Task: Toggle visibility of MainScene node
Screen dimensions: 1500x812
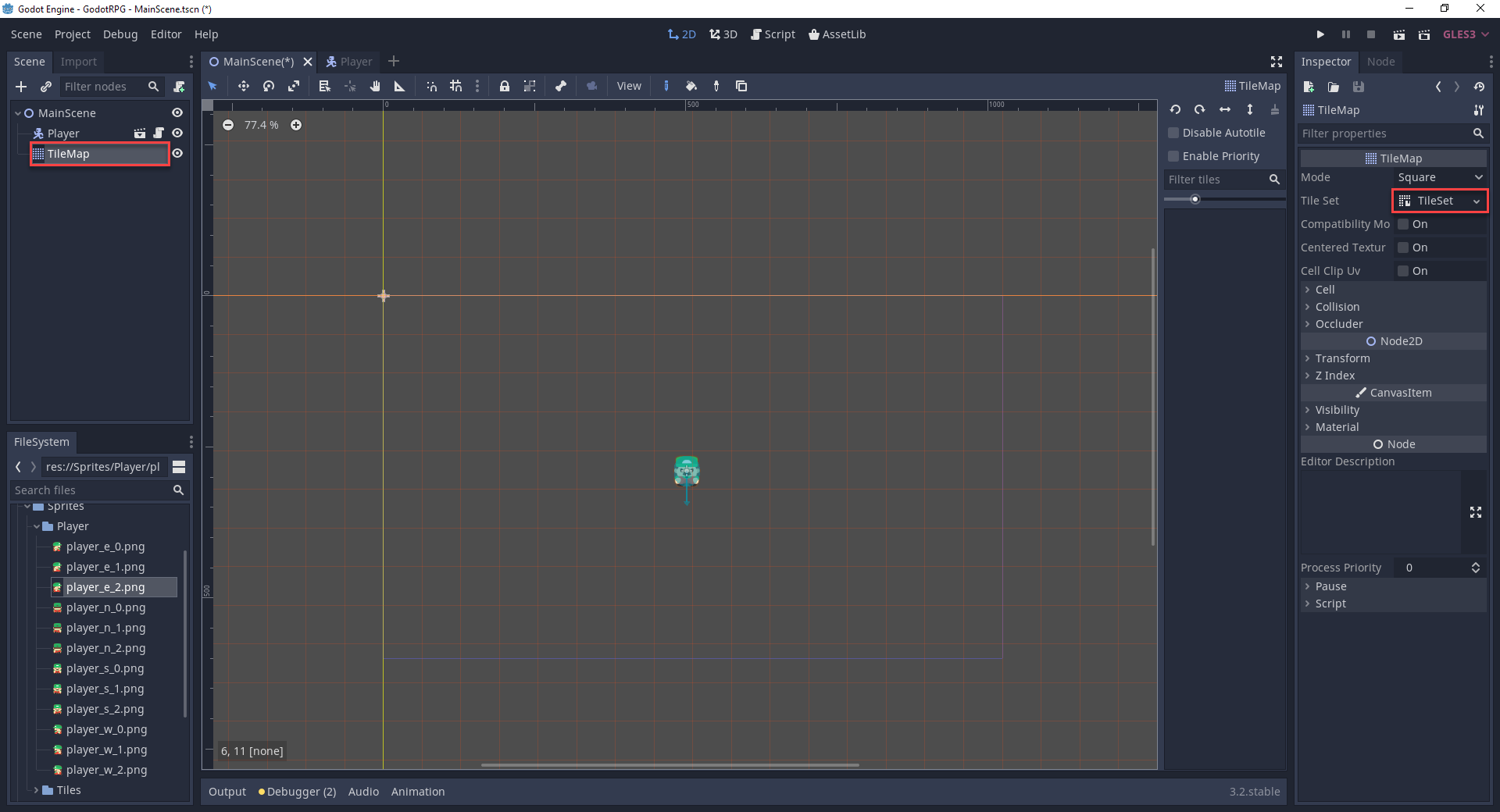Action: point(177,113)
